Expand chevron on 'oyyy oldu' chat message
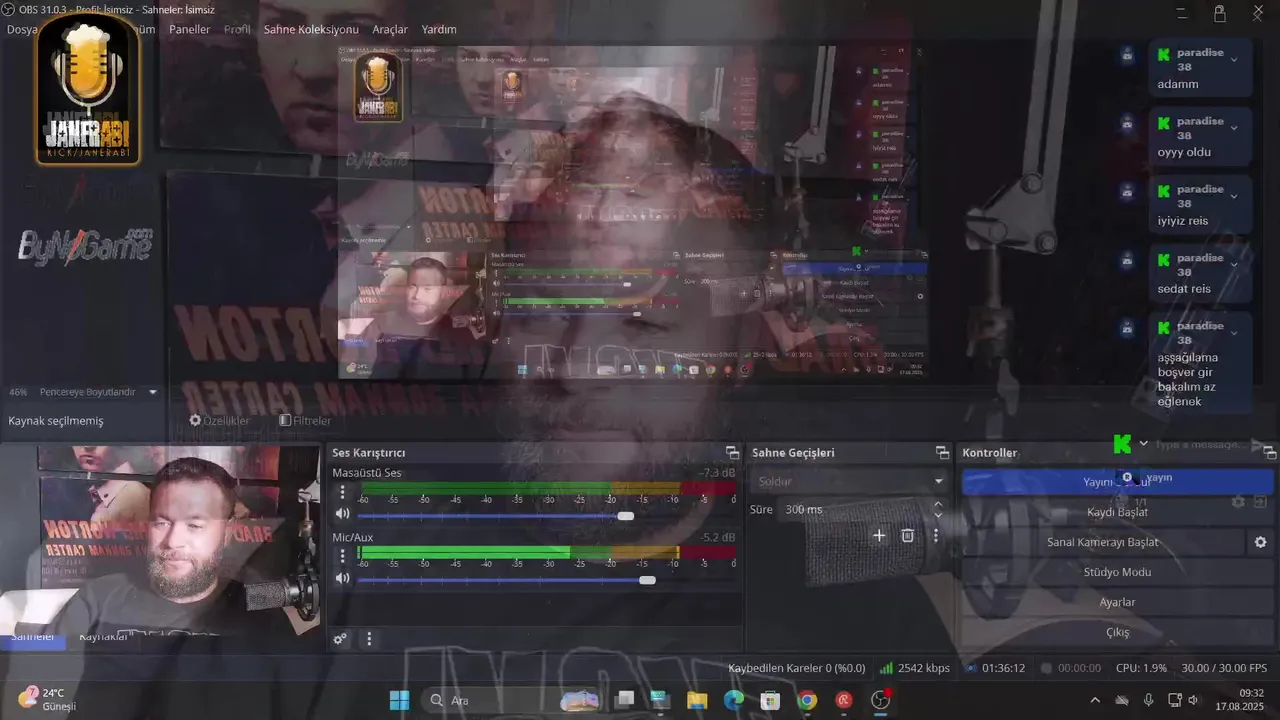 (x=1233, y=128)
